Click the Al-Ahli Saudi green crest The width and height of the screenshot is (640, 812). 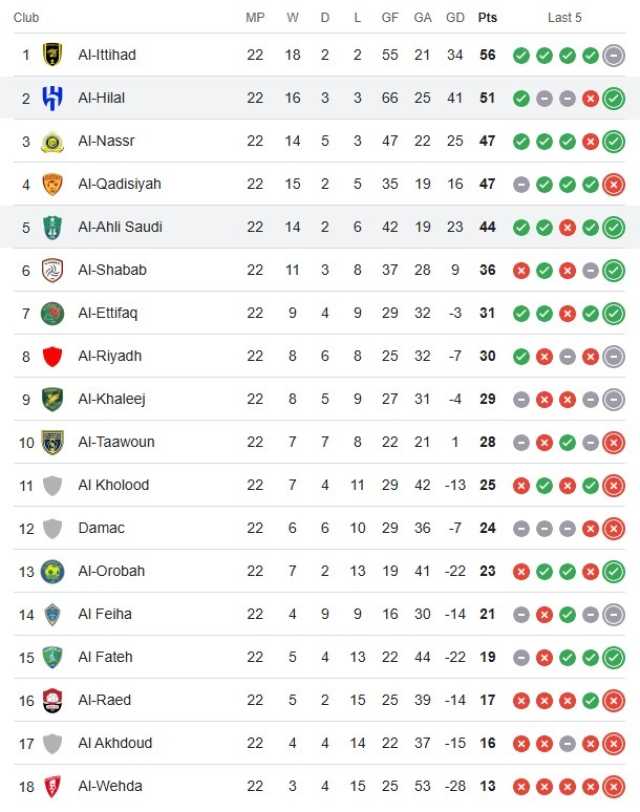(x=52, y=227)
